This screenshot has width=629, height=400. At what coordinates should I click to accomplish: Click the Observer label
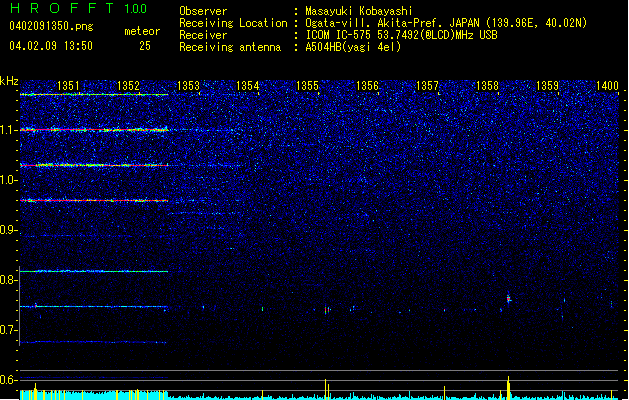203,11
